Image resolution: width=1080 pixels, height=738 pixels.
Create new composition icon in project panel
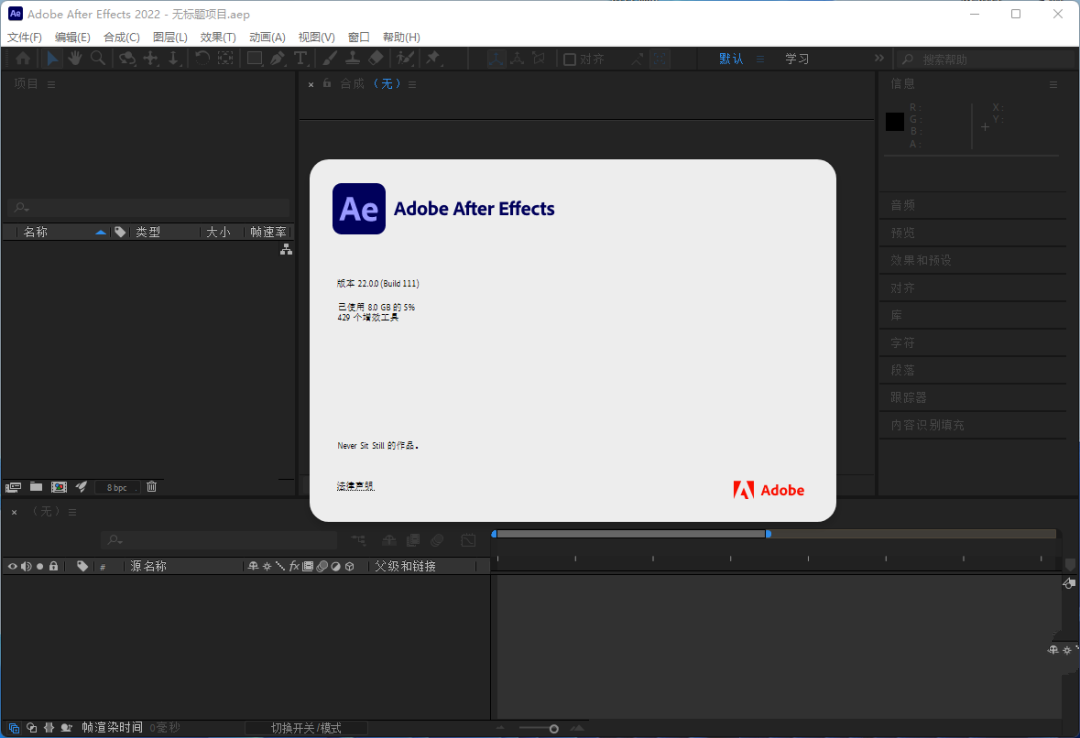tap(59, 487)
